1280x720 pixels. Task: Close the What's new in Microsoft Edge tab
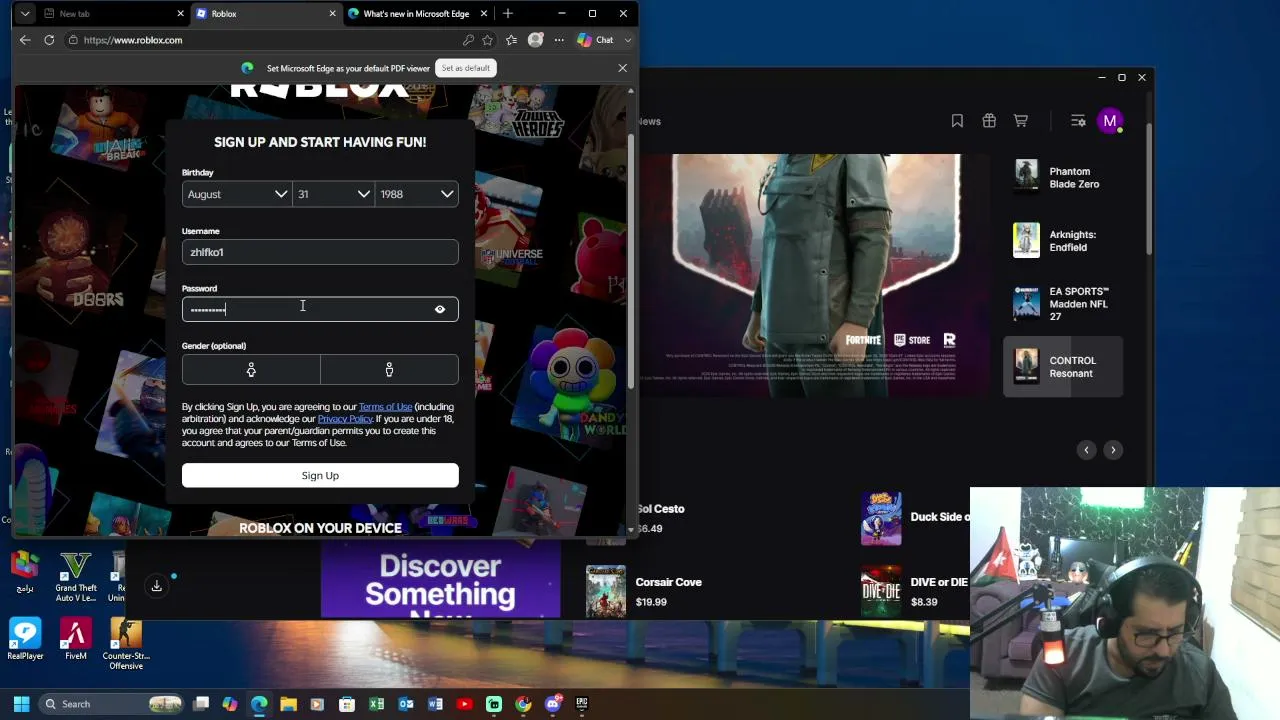coord(484,14)
